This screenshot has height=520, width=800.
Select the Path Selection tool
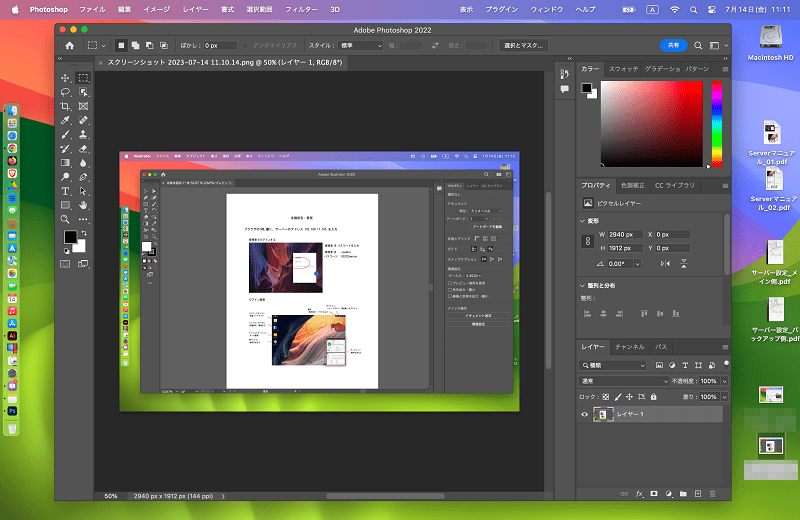click(83, 191)
